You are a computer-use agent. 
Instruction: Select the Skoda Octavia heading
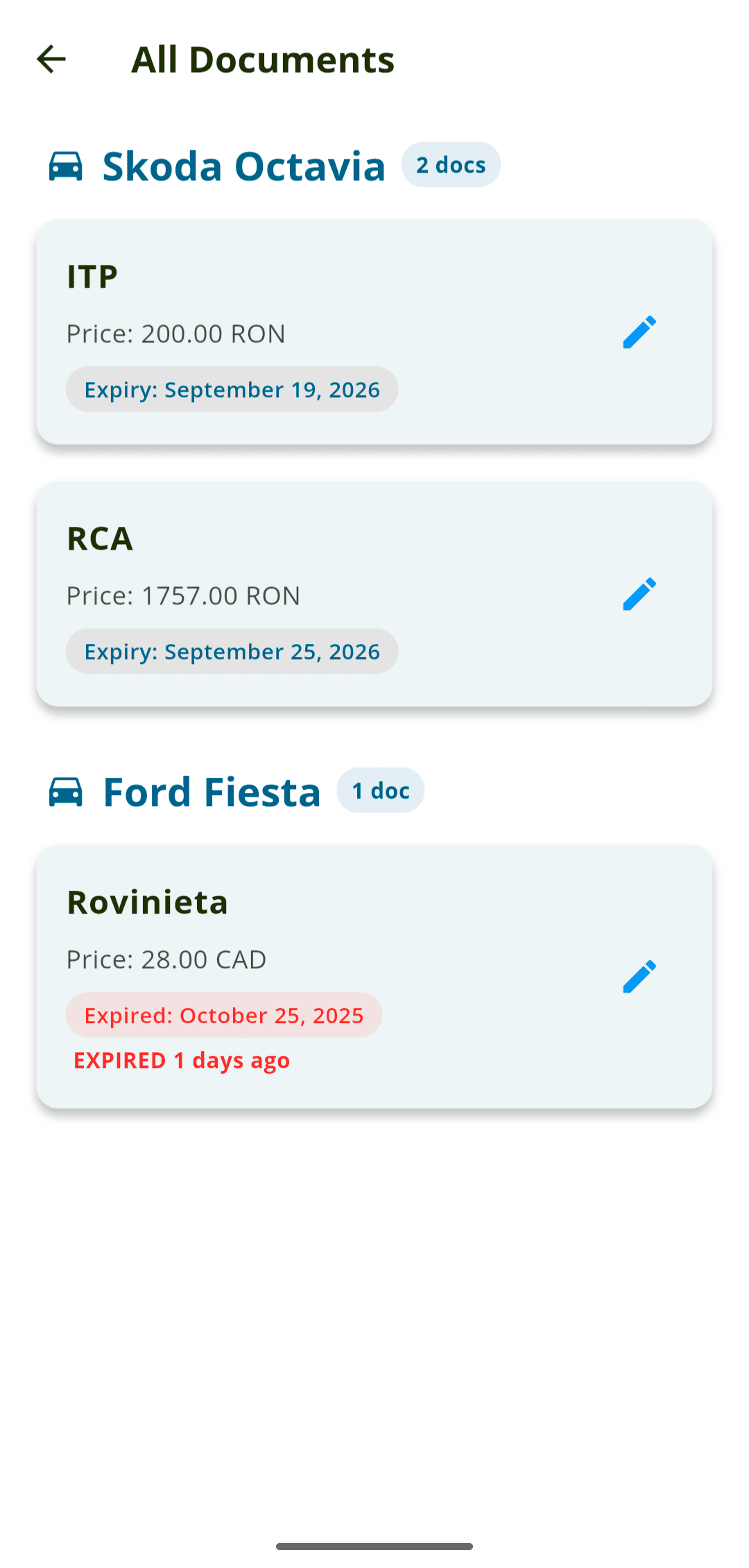tap(243, 166)
